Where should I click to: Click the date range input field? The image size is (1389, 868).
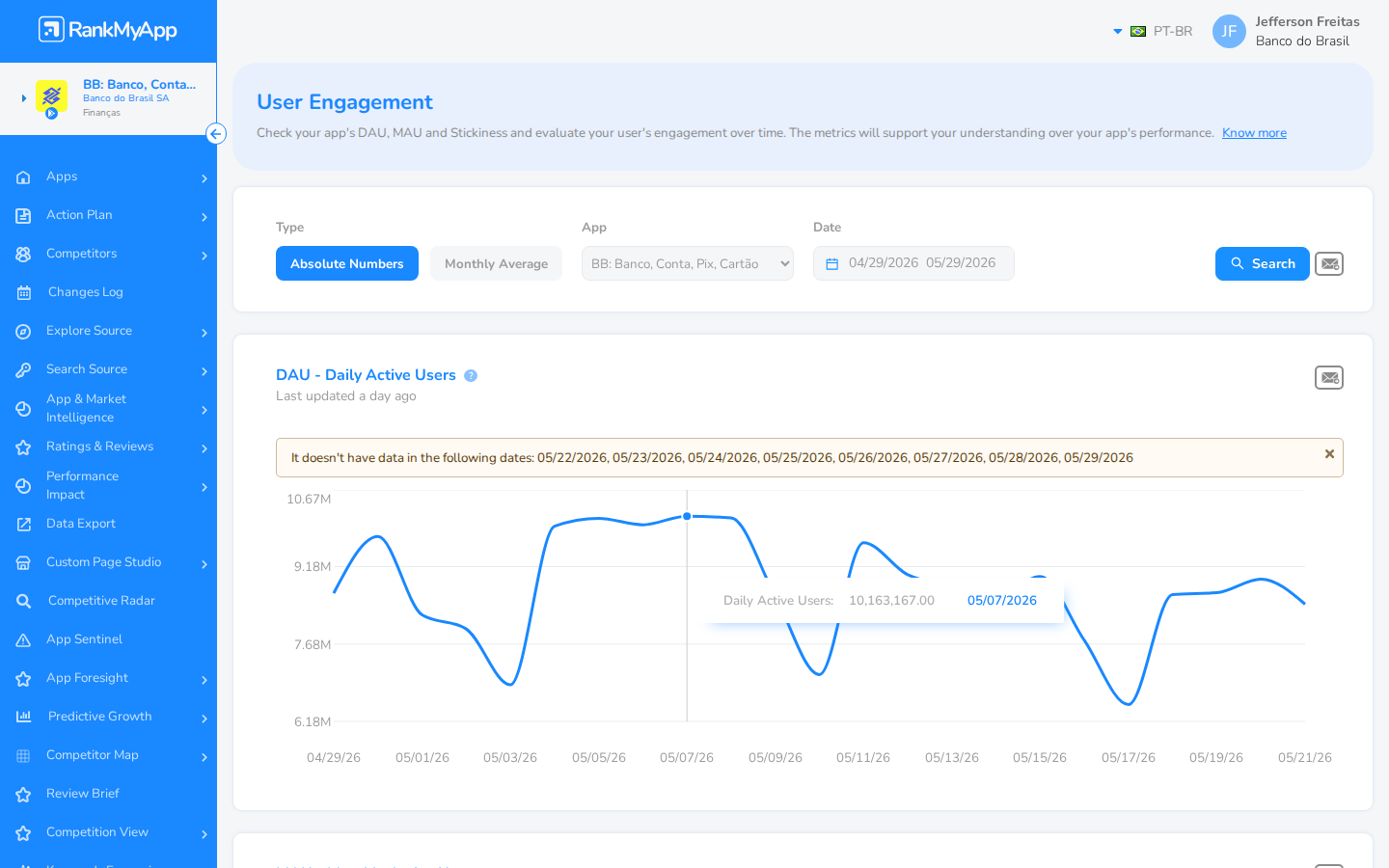point(913,263)
